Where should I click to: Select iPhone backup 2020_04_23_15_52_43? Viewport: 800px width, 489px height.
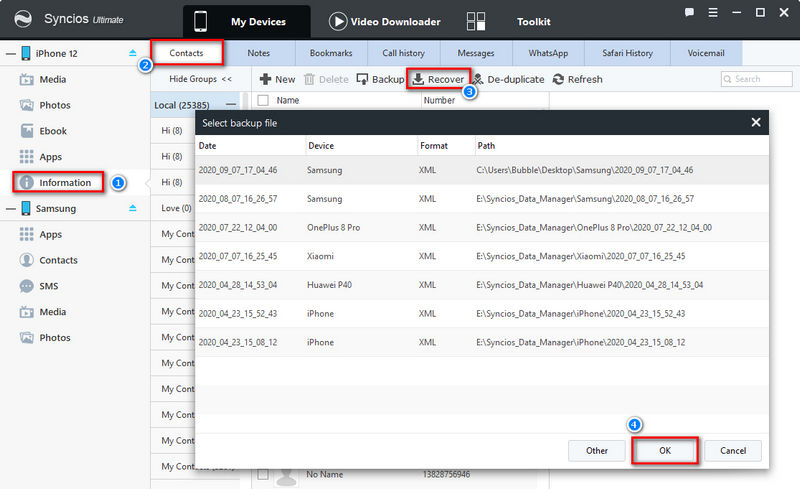tap(482, 313)
